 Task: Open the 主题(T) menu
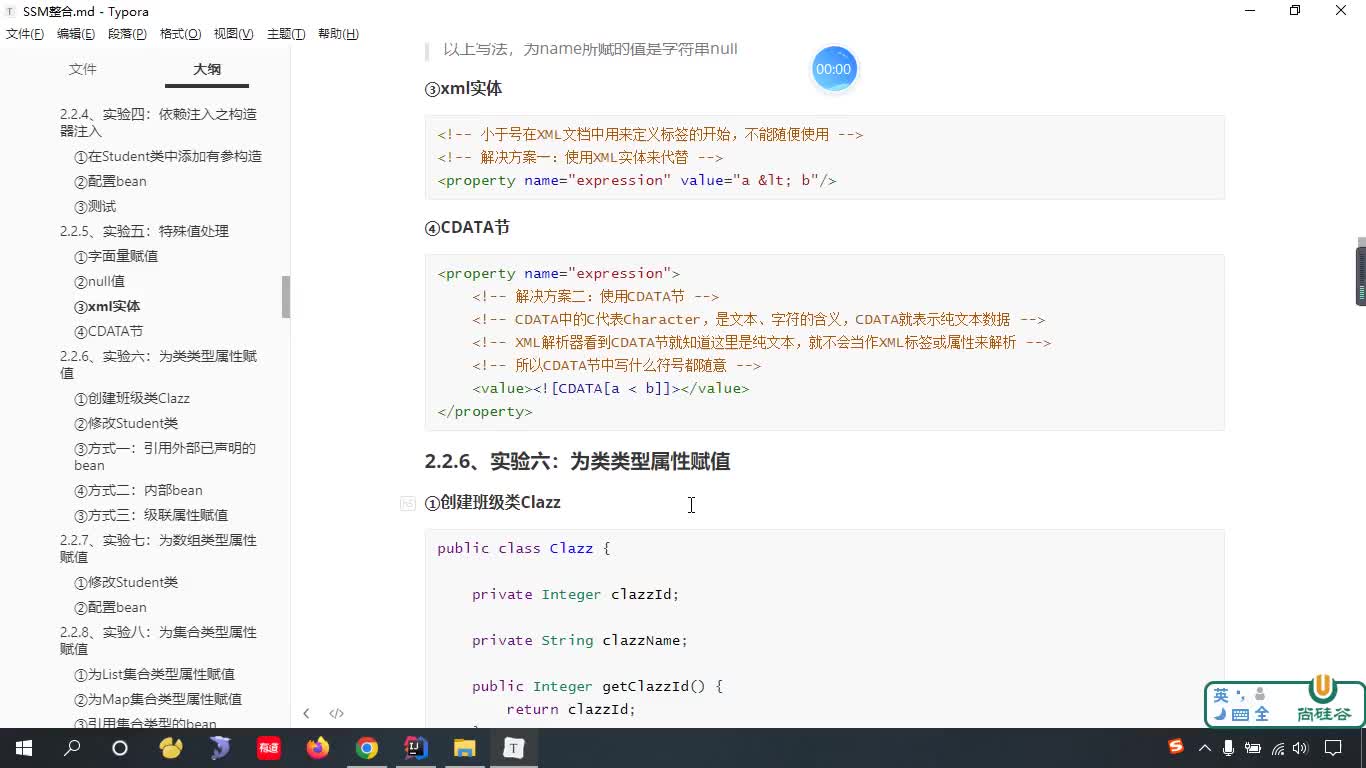286,34
